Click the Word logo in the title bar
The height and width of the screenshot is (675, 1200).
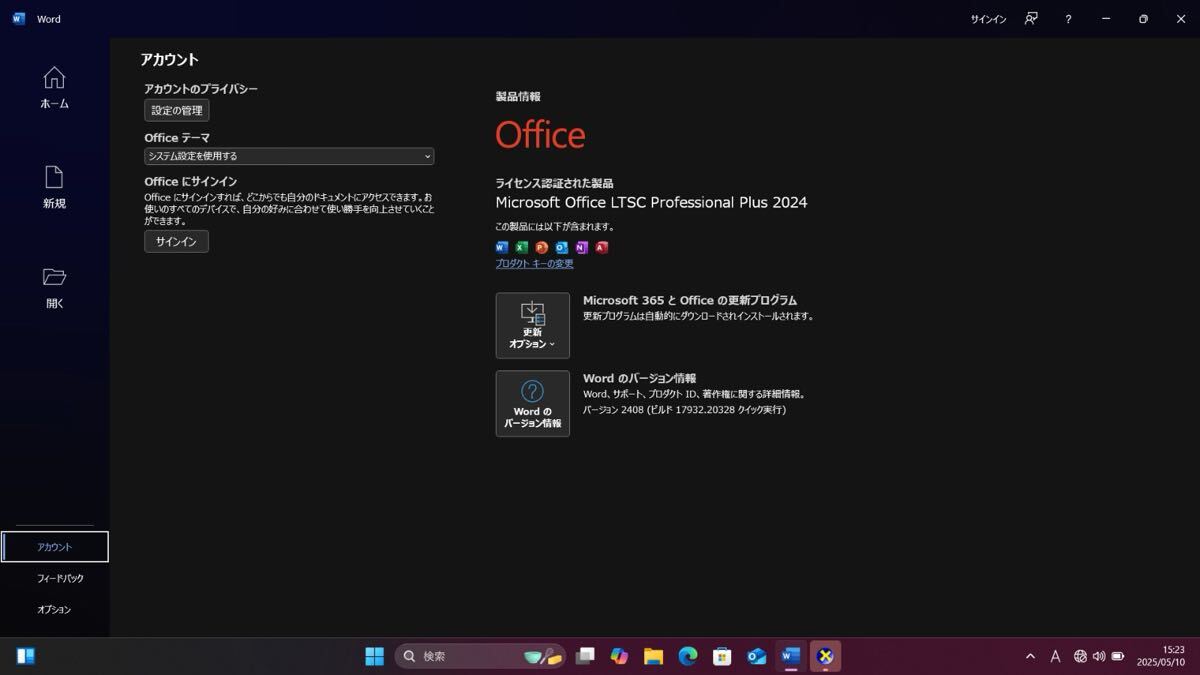[x=19, y=19]
